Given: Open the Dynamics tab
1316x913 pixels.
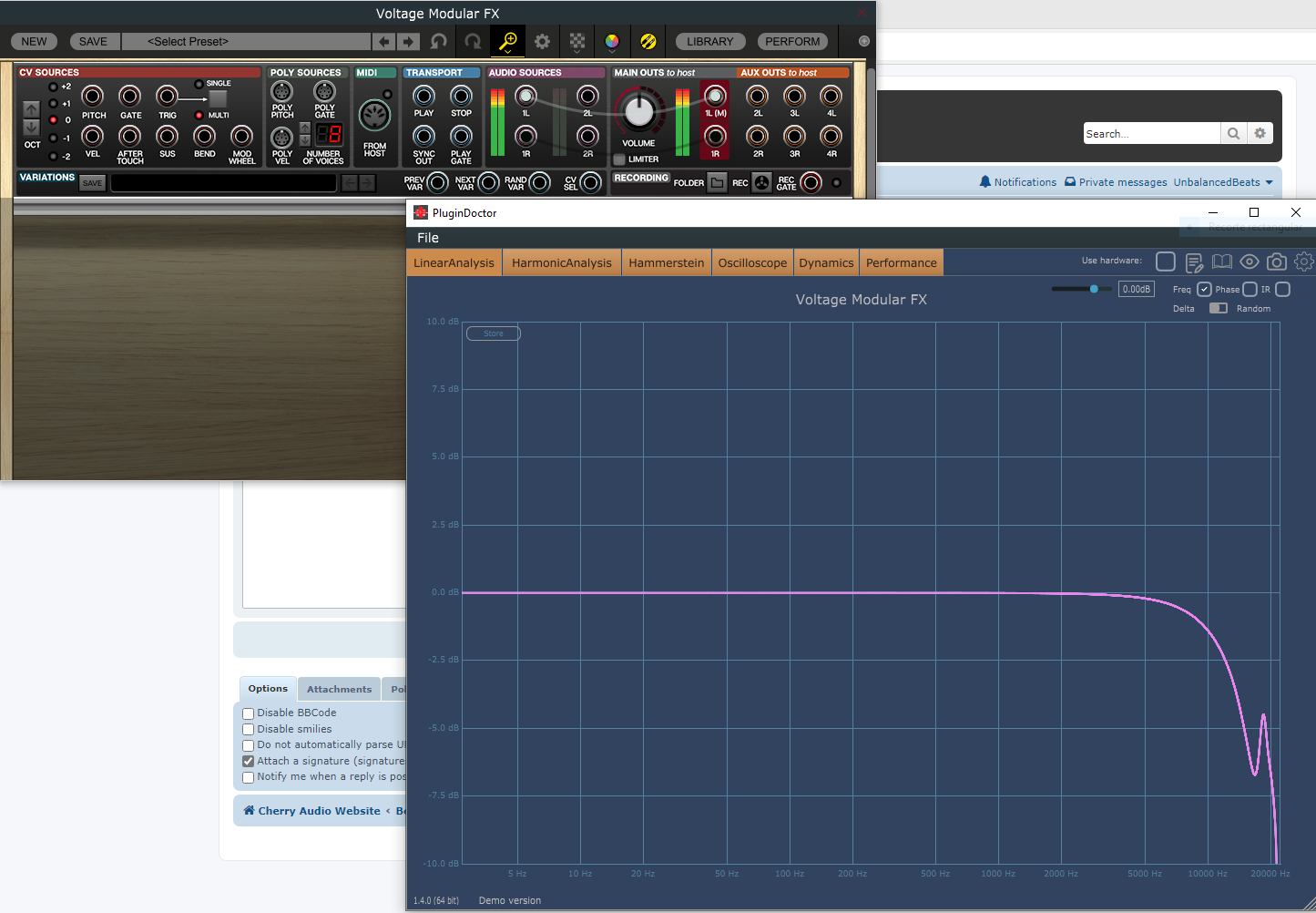Looking at the screenshot, I should click(x=826, y=262).
